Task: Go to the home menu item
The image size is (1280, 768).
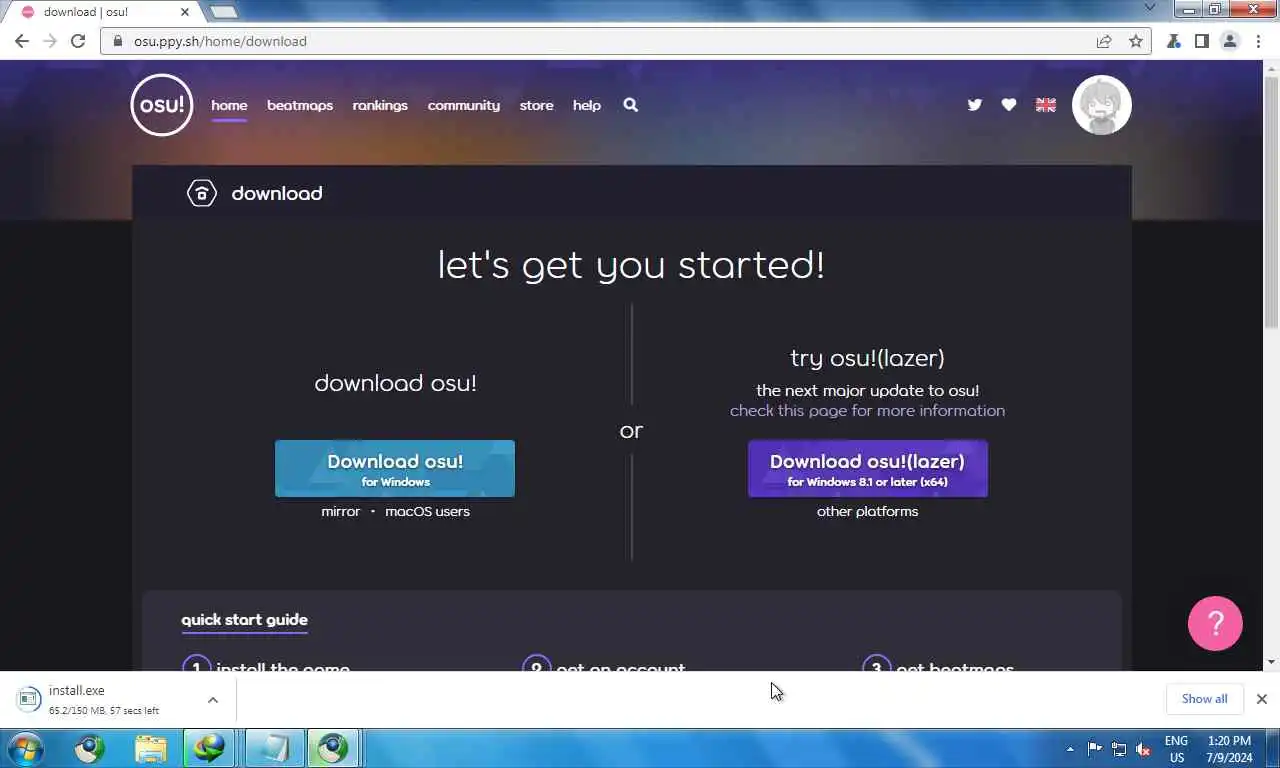Action: 229,105
